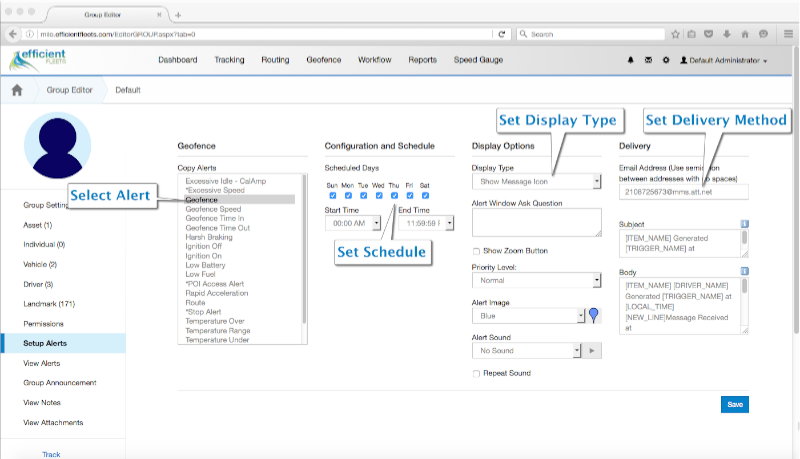Save the alert settings
The height and width of the screenshot is (459, 800).
click(x=735, y=404)
